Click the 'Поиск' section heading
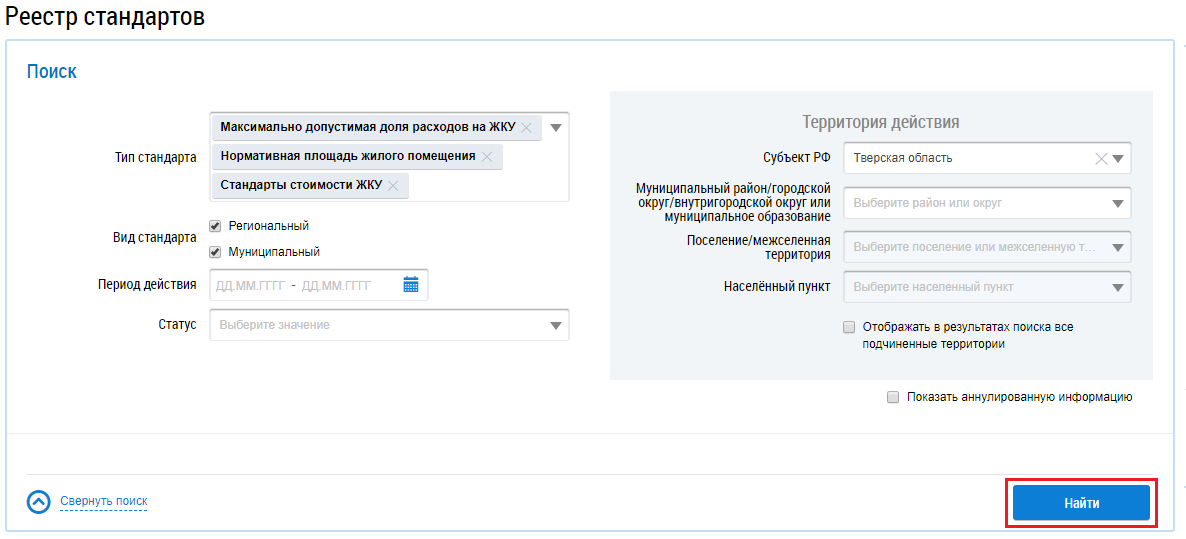 [x=52, y=72]
